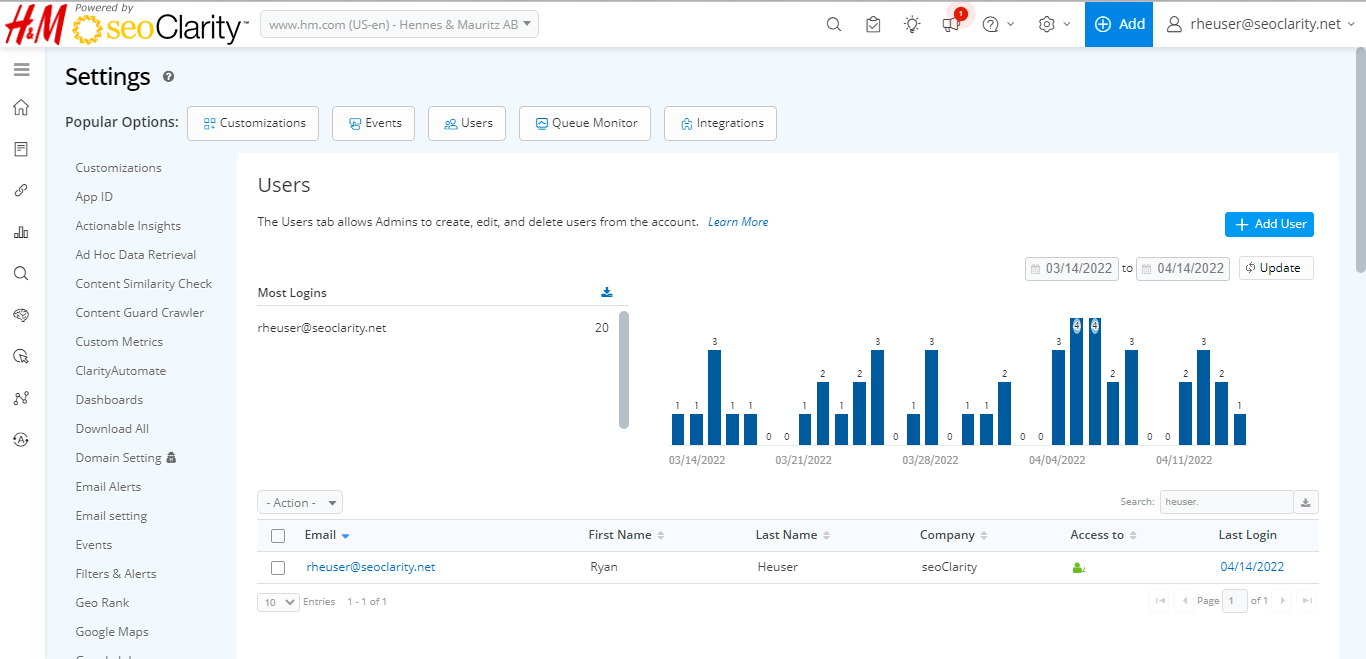
Task: Click the green access user icon
Action: click(x=1078, y=568)
